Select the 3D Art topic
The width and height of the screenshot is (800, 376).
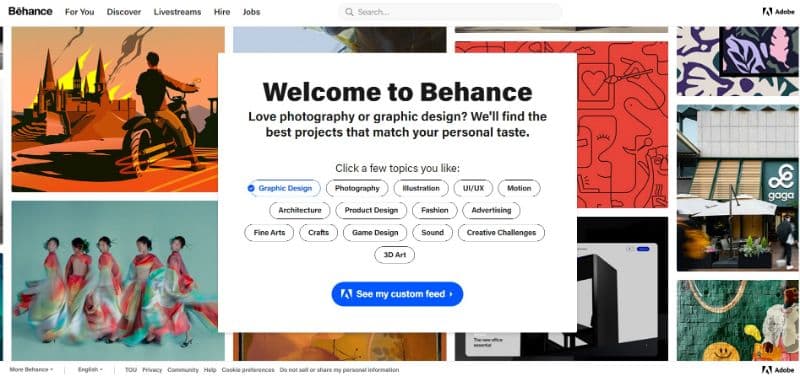click(394, 255)
